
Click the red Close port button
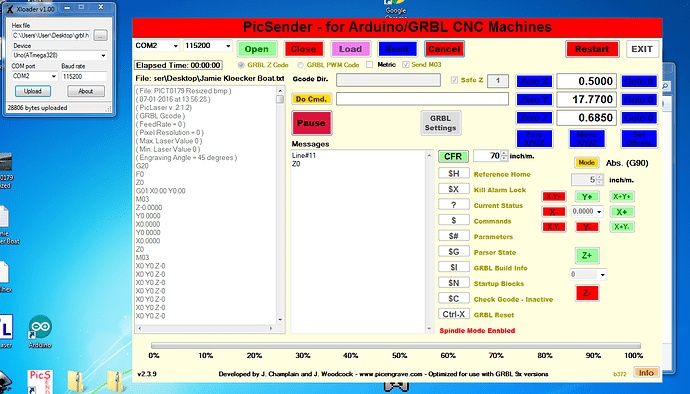click(x=304, y=49)
